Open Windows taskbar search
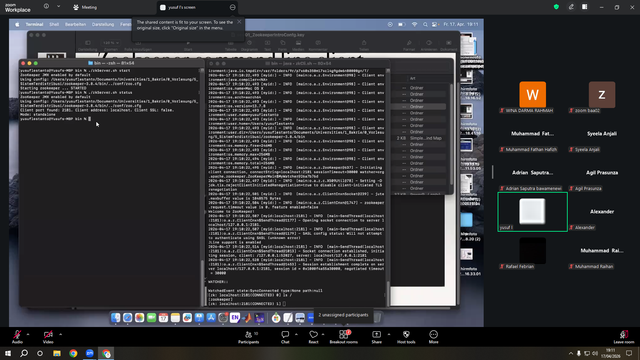Screen dimensions: 640x360 pyautogui.click(x=24, y=353)
